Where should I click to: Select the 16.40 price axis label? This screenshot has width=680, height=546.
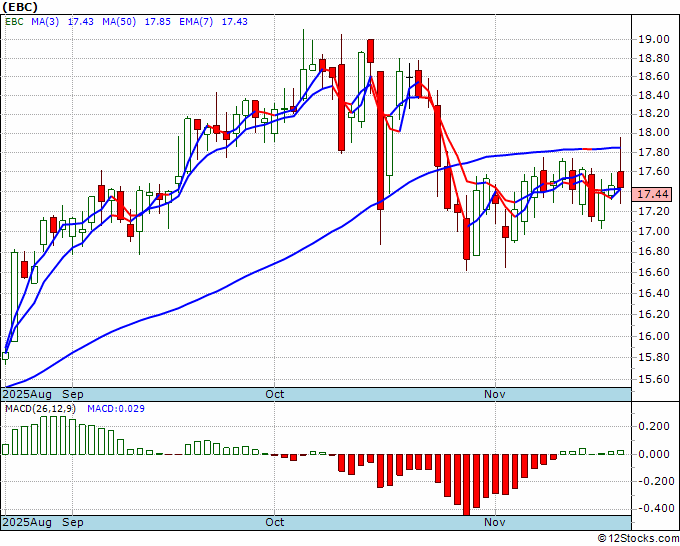click(654, 293)
